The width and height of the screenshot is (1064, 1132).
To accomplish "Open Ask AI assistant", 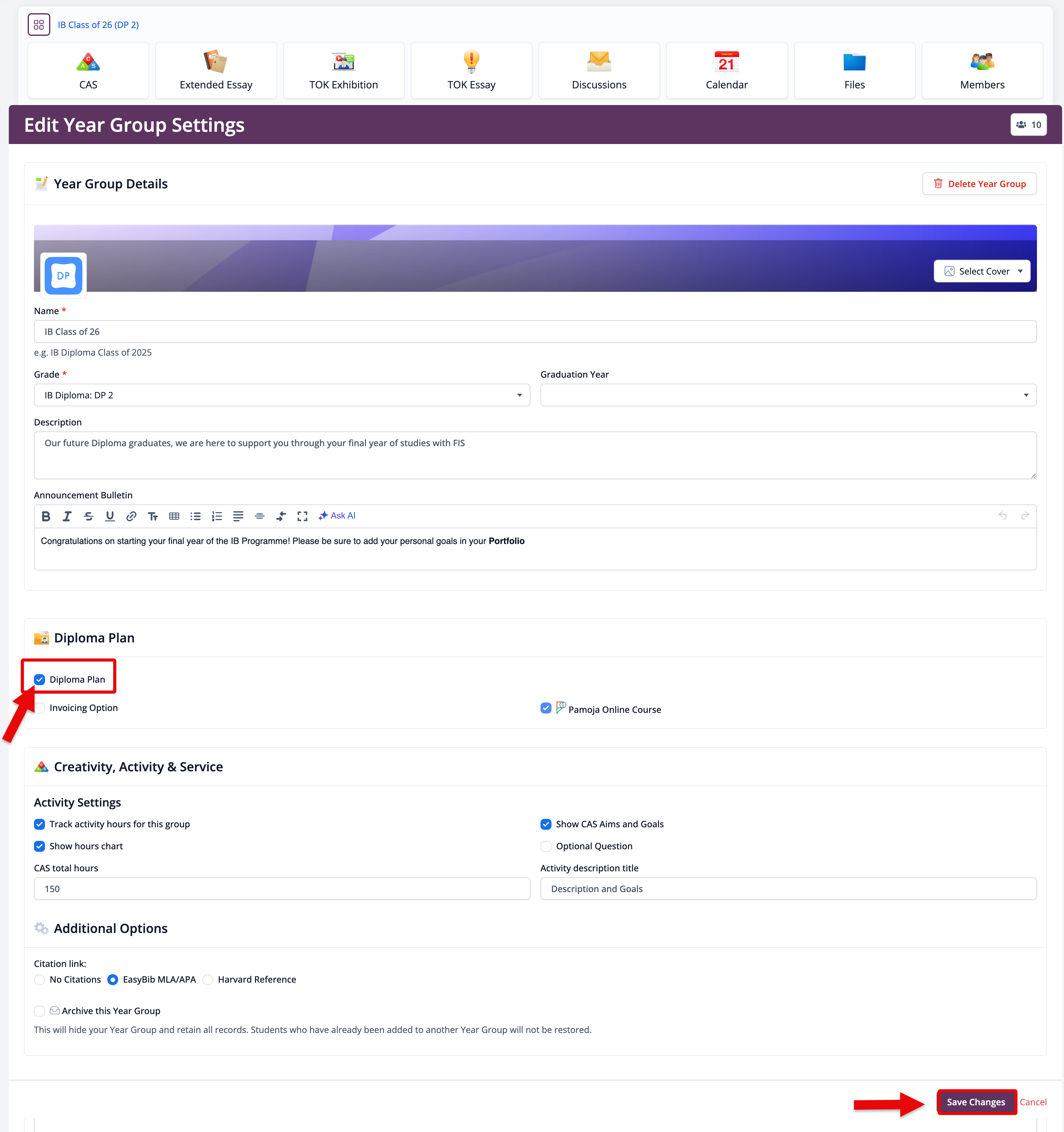I will point(337,515).
